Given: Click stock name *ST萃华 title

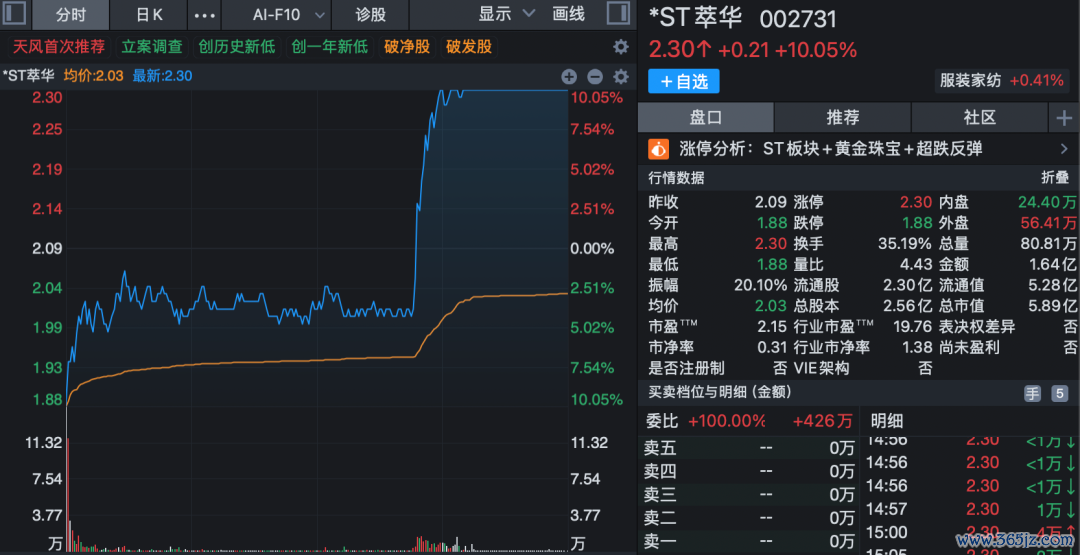Looking at the screenshot, I should point(695,17).
